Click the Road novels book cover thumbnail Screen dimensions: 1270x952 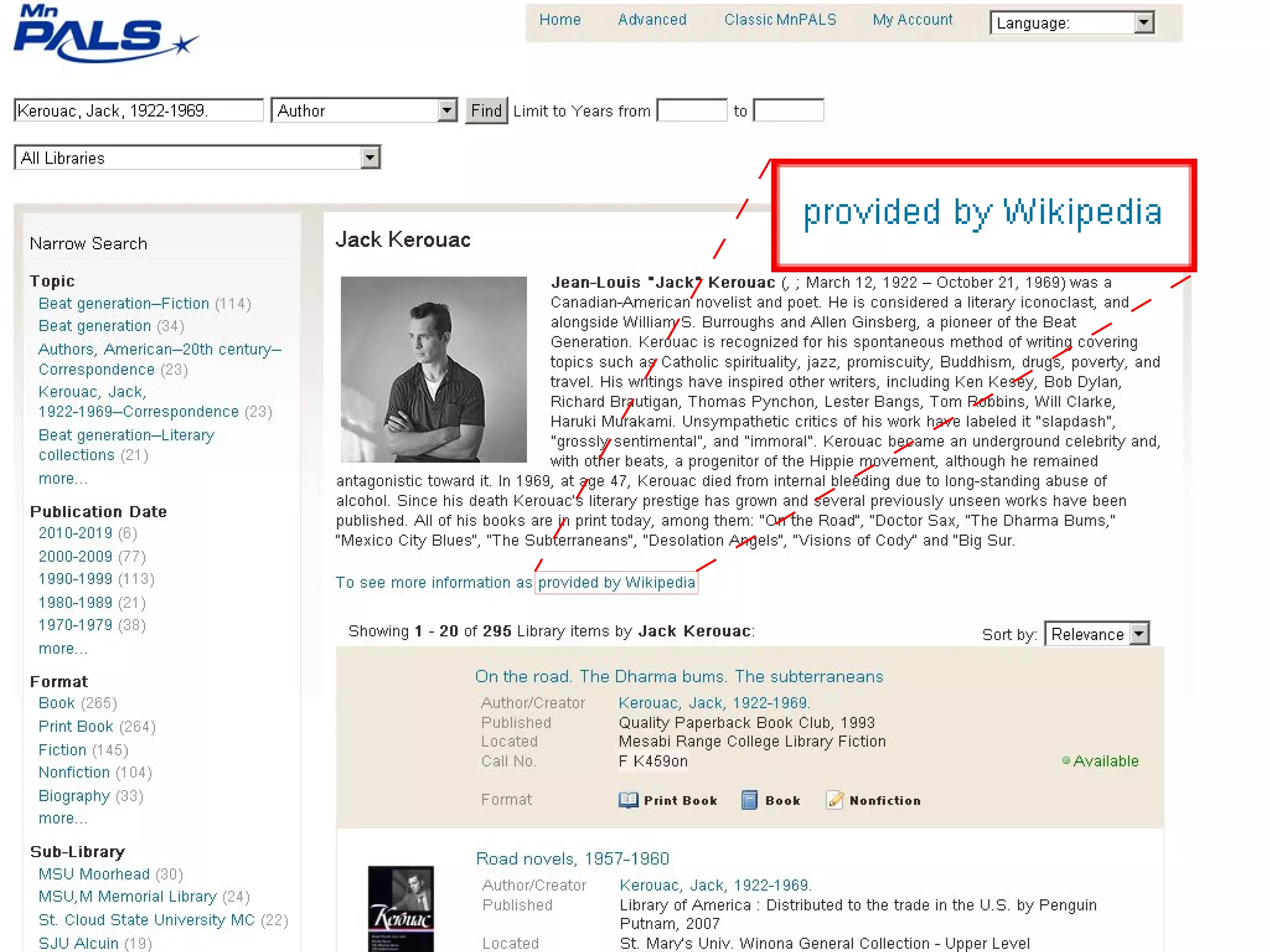[401, 907]
